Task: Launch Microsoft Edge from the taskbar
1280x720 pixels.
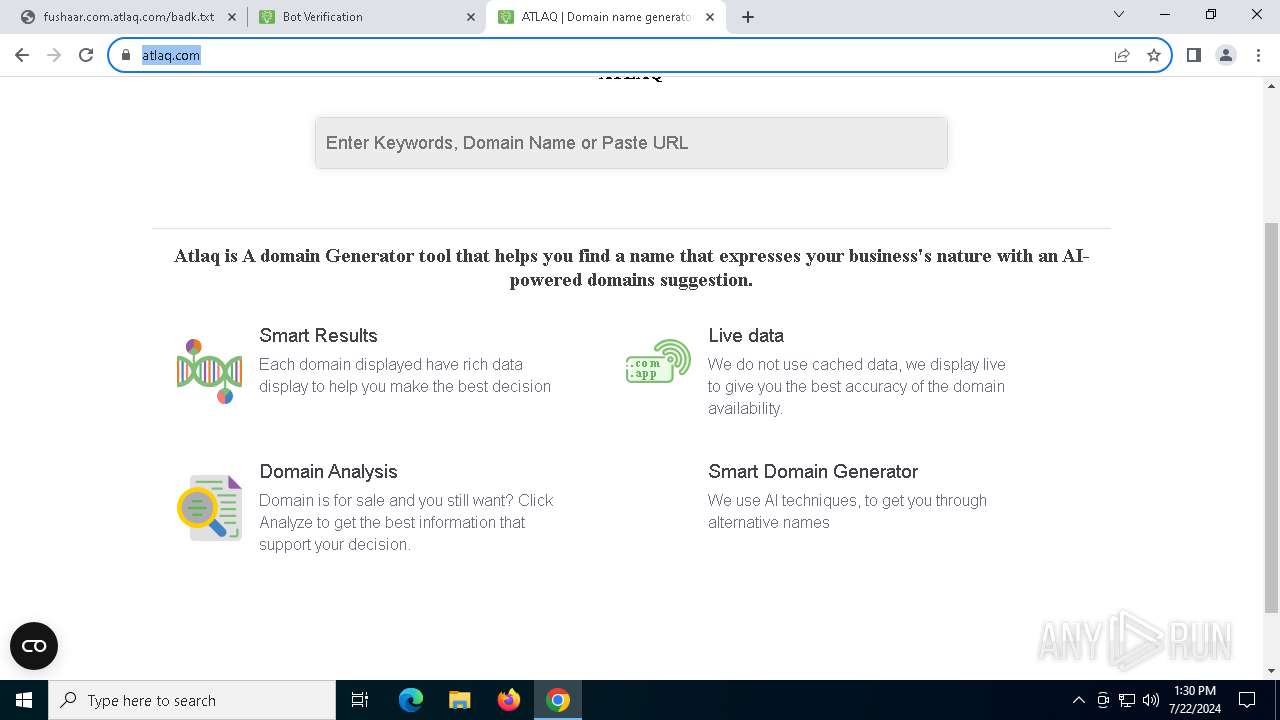Action: [411, 700]
